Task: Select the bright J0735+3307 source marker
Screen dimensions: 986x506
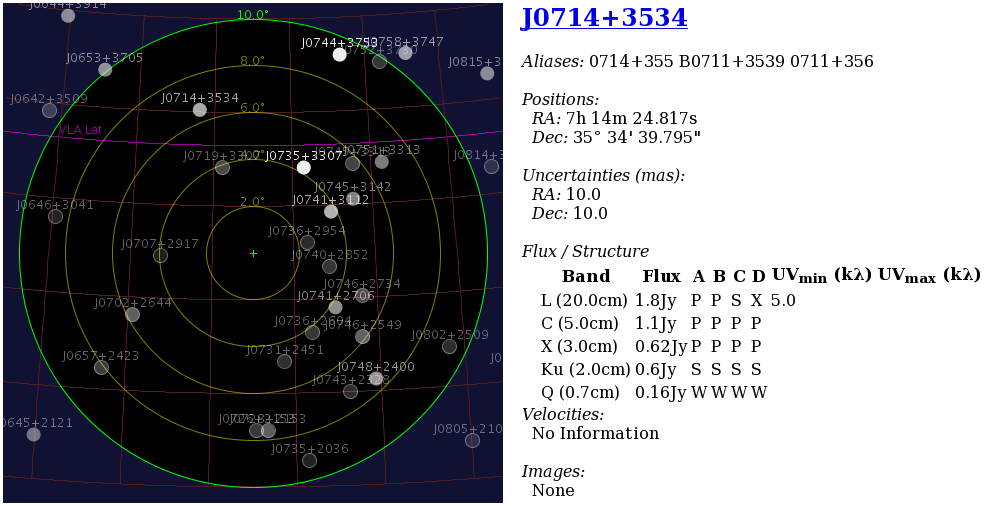Action: (304, 167)
